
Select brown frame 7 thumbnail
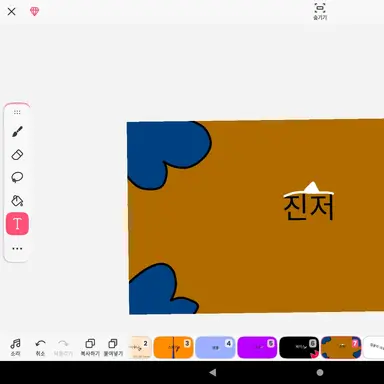pyautogui.click(x=341, y=347)
